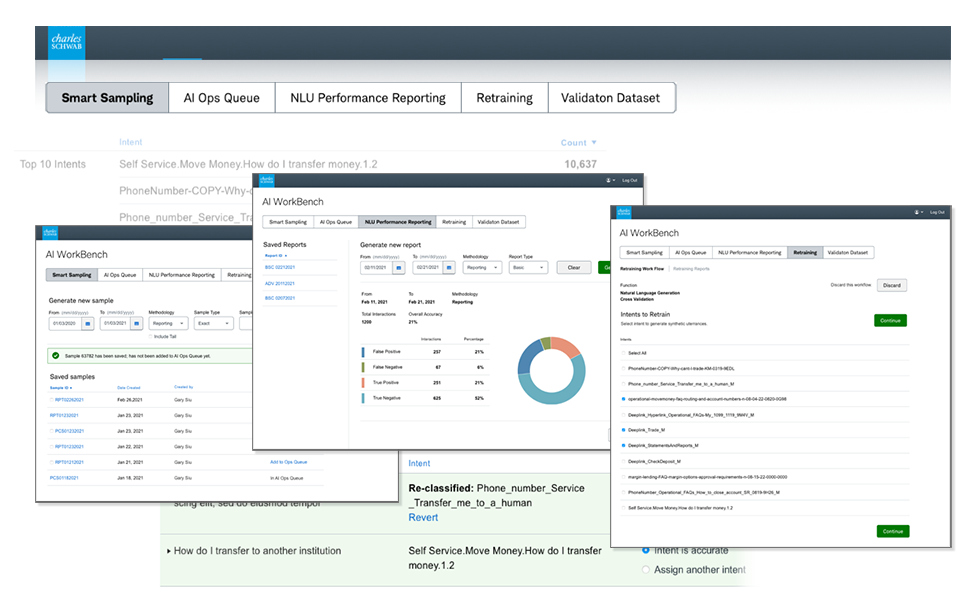Image resolution: width=960 pixels, height=593 pixels.
Task: Open the large Validaton Dataset tab
Action: pos(611,98)
